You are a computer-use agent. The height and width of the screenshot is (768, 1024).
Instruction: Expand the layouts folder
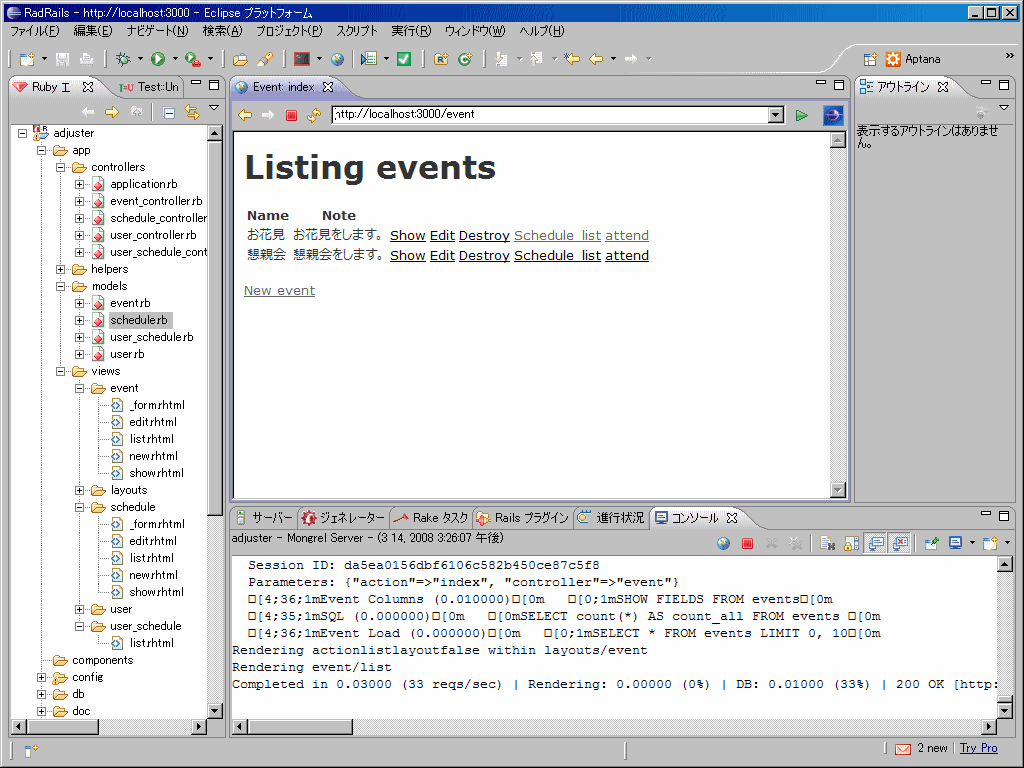79,490
